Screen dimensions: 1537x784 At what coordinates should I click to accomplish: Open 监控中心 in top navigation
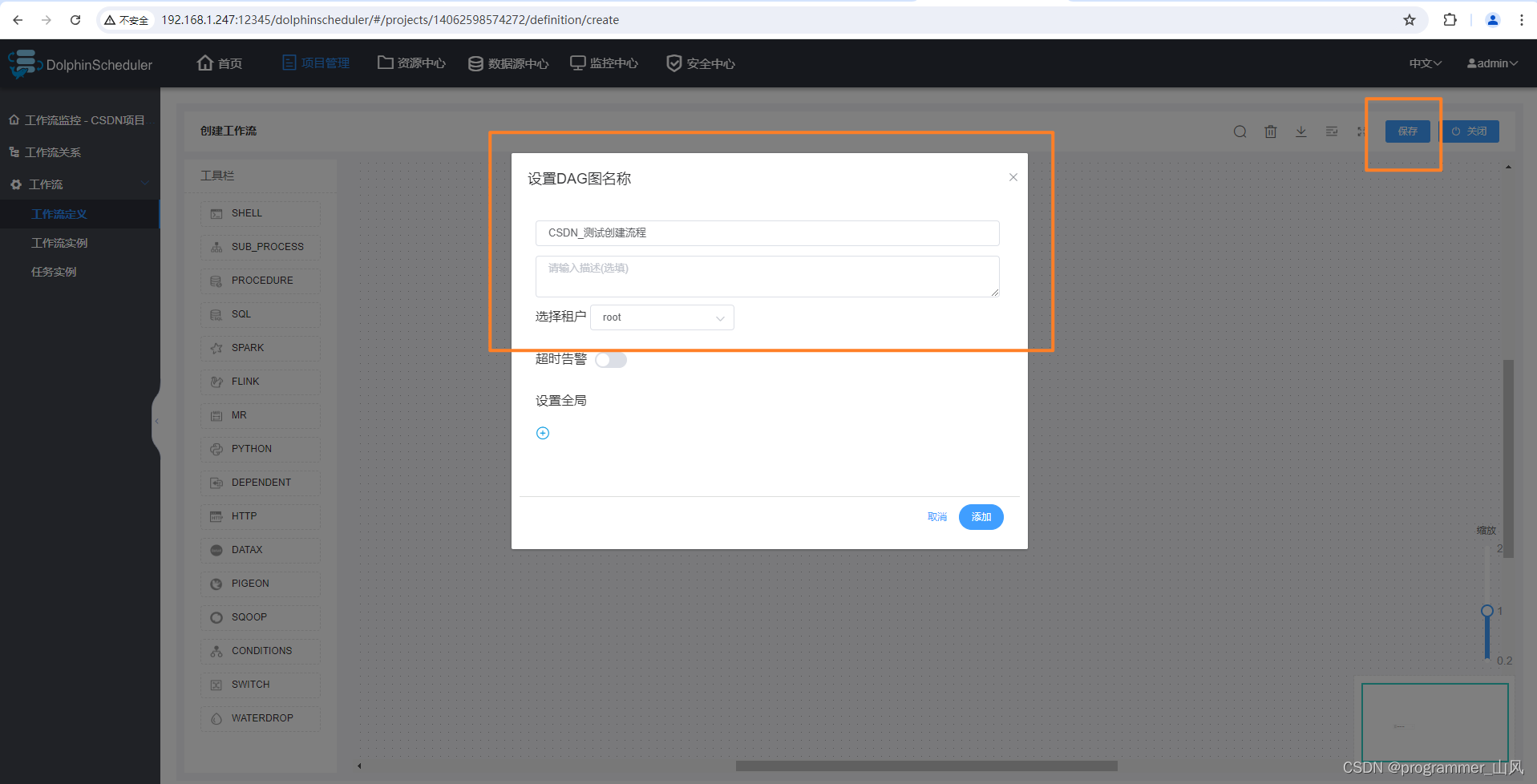pos(604,63)
